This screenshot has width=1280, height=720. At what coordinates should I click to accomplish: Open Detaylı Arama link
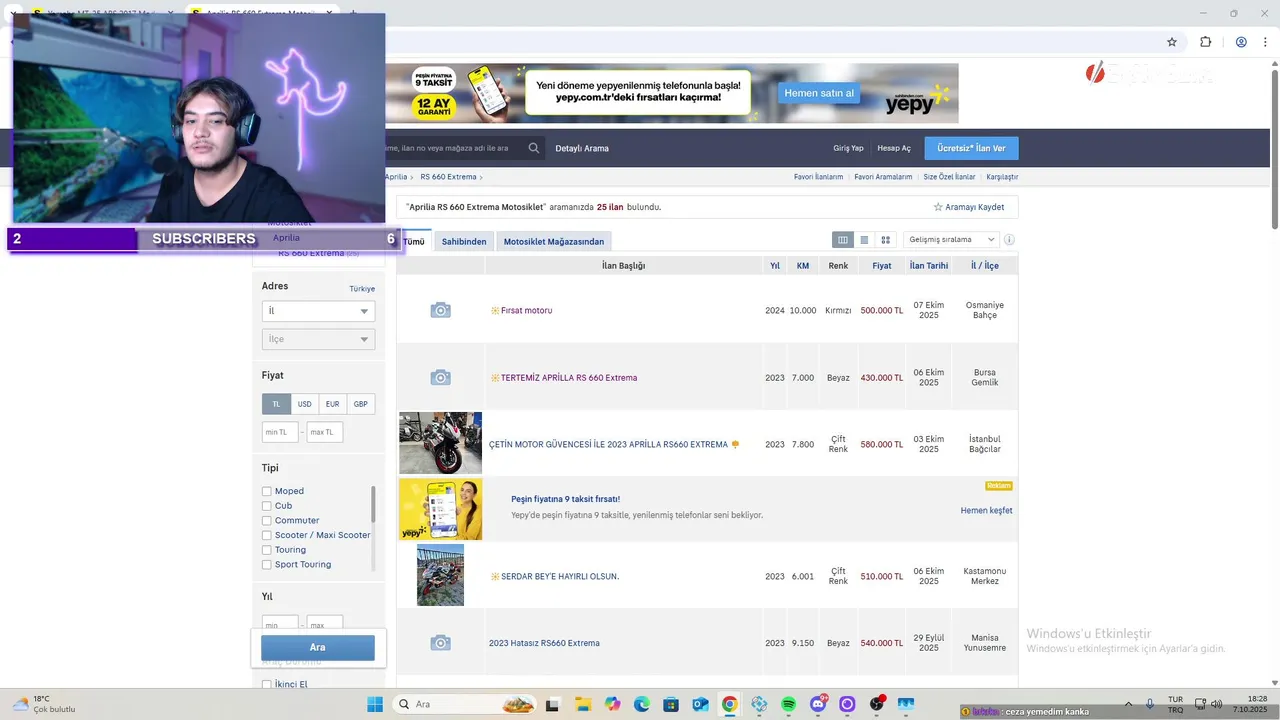click(x=582, y=148)
